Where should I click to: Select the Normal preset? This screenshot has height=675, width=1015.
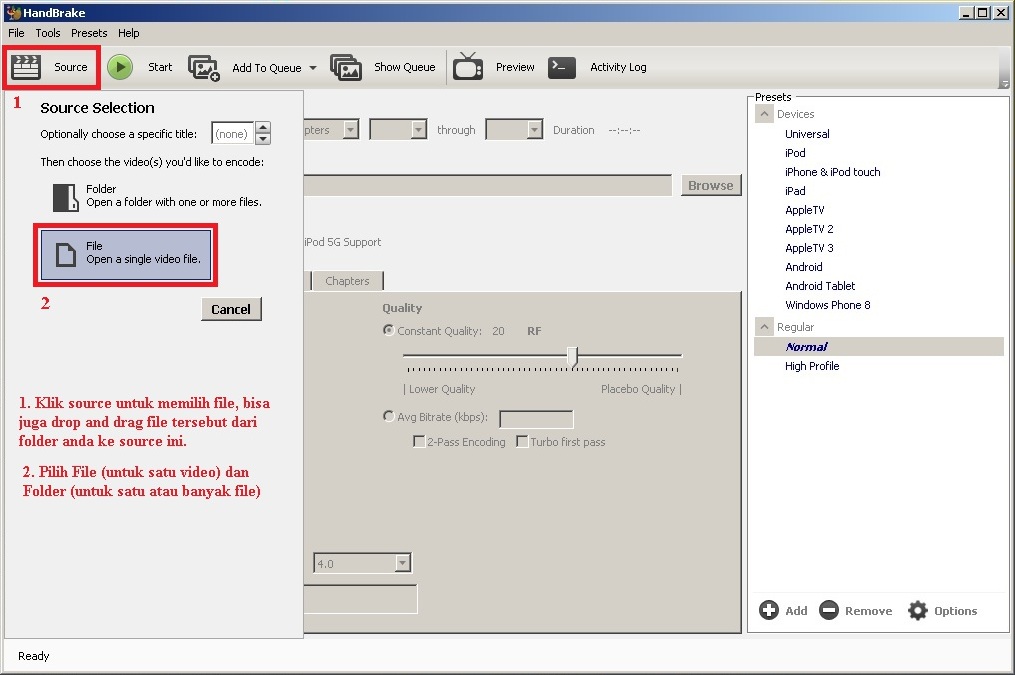click(x=878, y=346)
